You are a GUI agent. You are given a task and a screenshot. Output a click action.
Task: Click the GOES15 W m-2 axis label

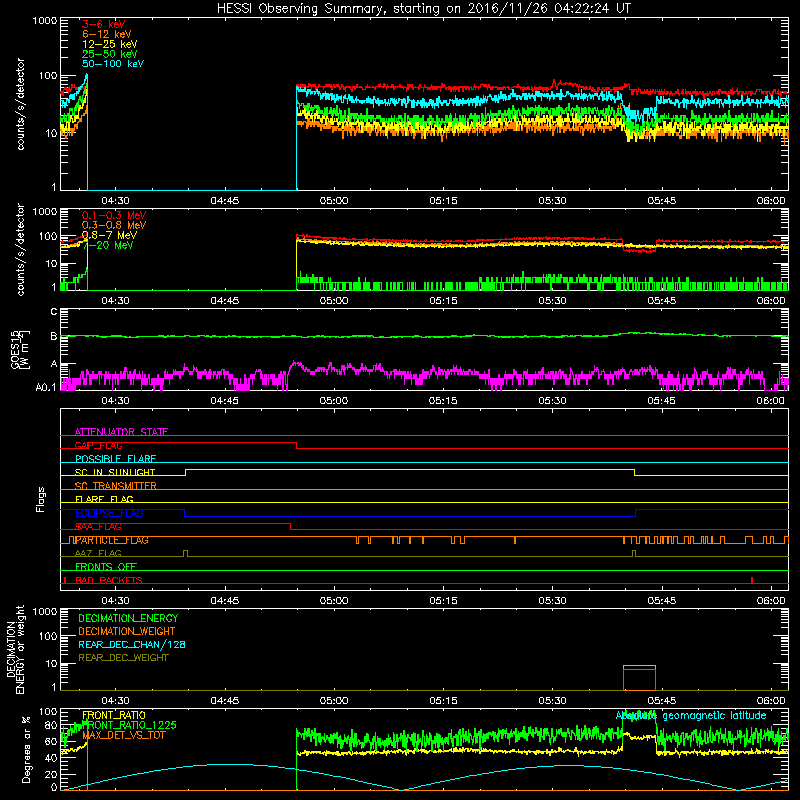point(20,349)
